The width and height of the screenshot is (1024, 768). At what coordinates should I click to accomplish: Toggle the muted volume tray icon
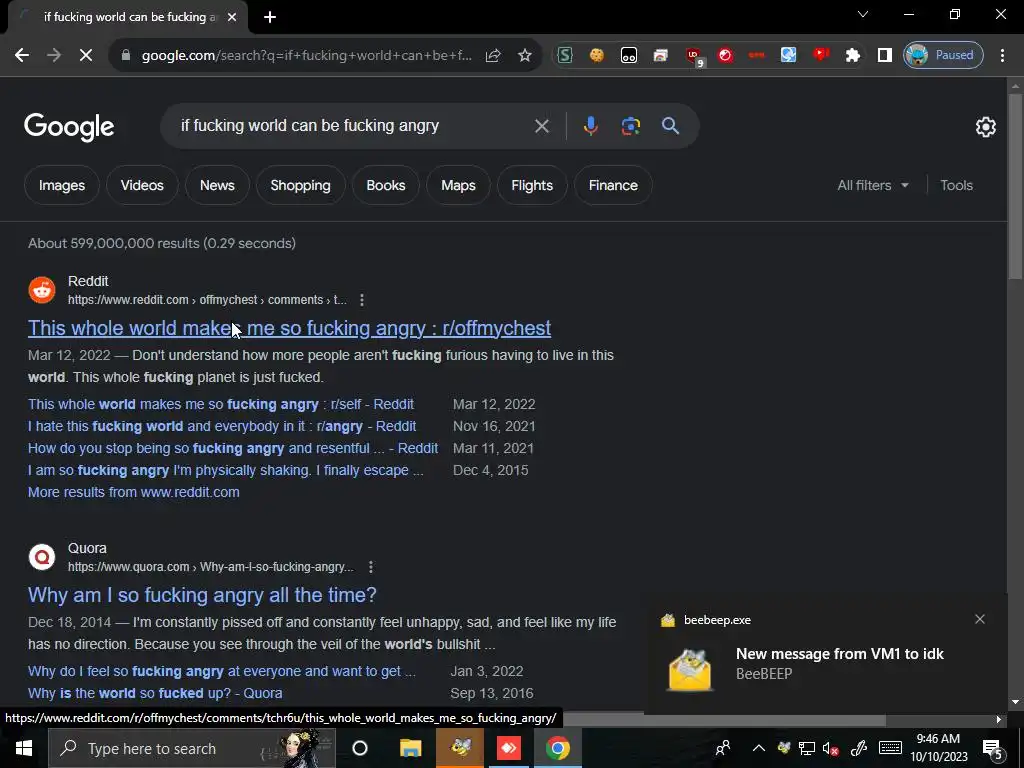830,748
